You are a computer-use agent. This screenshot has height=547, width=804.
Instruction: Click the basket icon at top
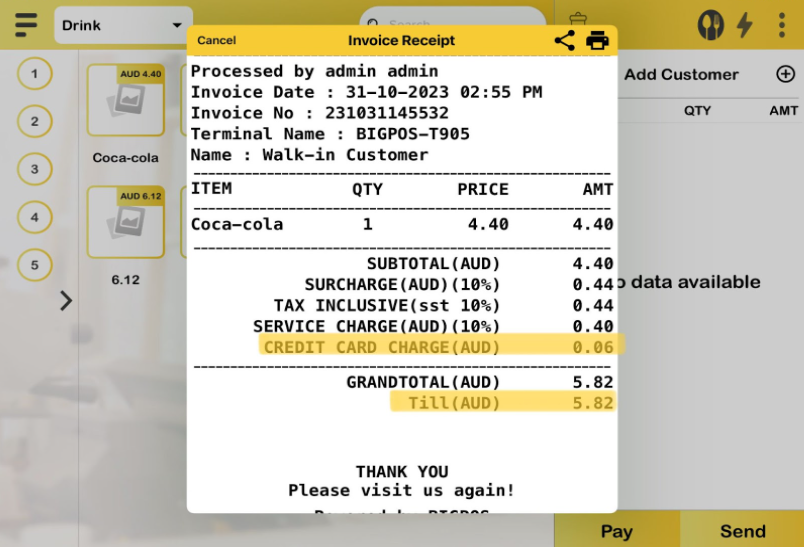coord(577,20)
